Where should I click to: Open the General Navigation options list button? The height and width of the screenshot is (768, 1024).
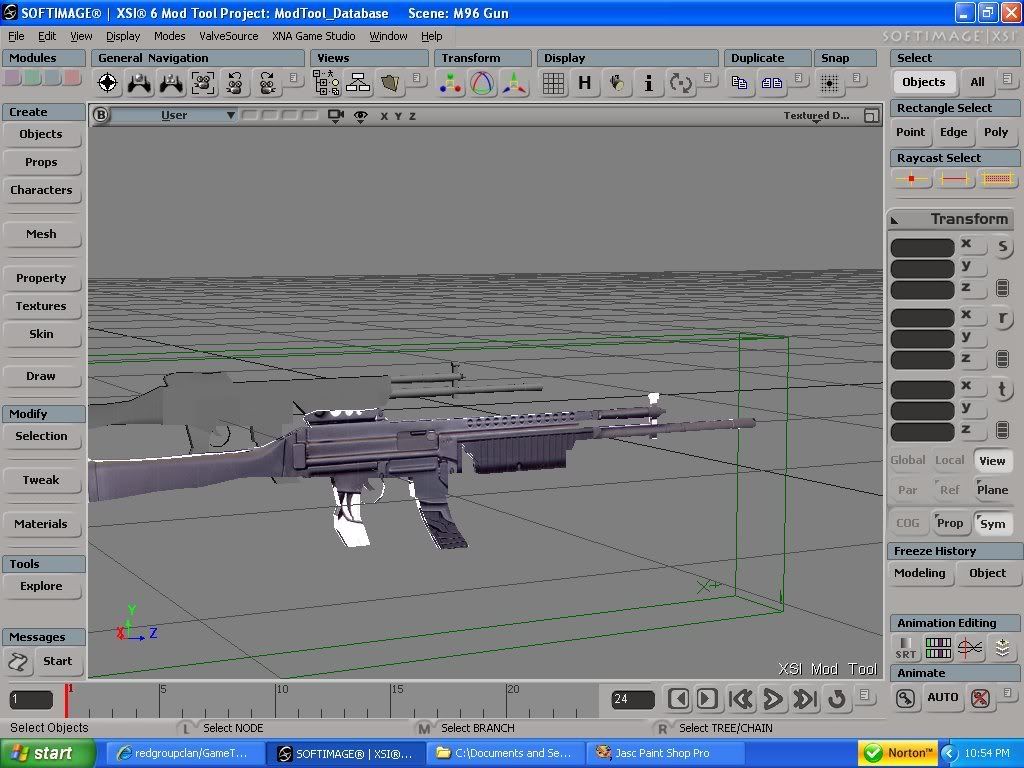click(294, 79)
